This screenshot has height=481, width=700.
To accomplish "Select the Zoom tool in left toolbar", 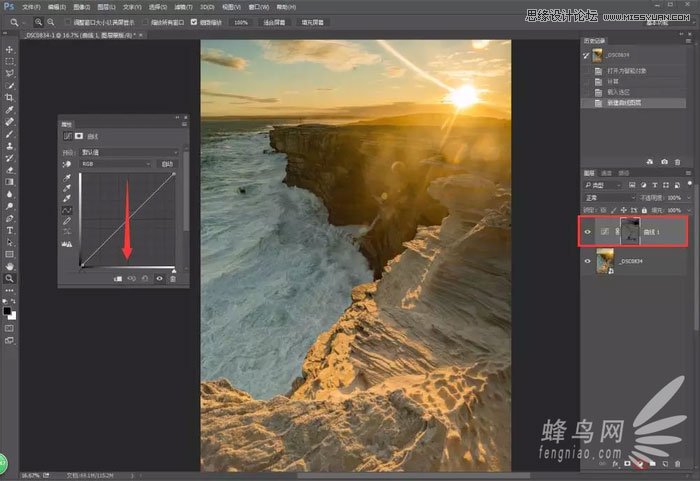I will pos(9,278).
